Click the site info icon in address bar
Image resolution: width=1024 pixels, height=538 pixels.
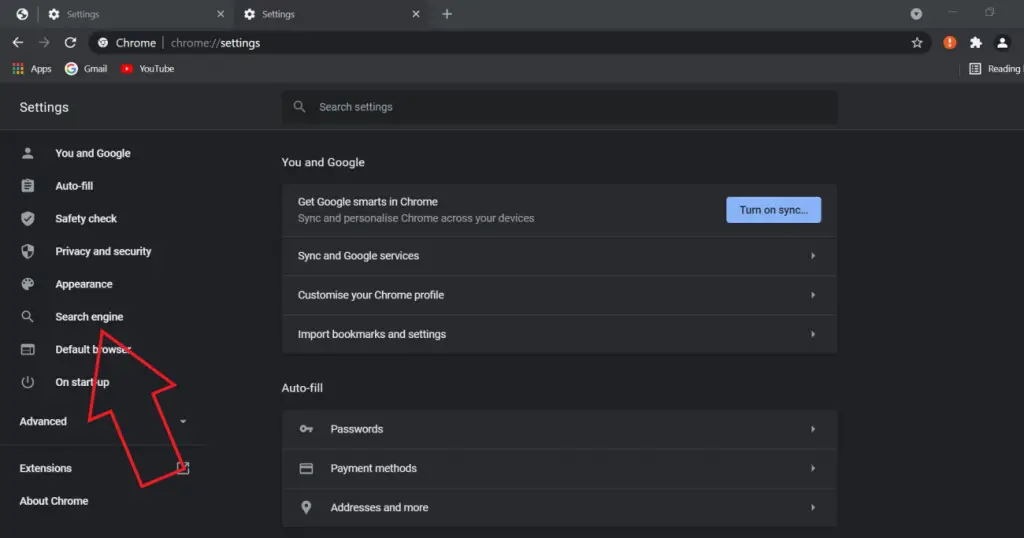[103, 42]
